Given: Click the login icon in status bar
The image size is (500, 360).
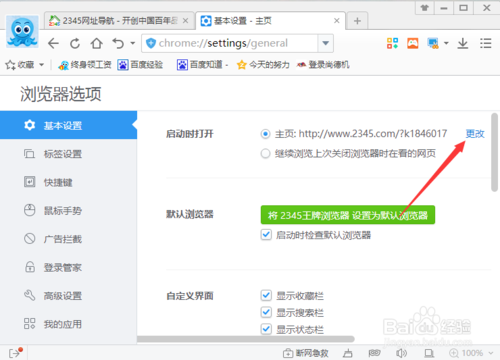Looking at the screenshot, I should click(x=16, y=352).
